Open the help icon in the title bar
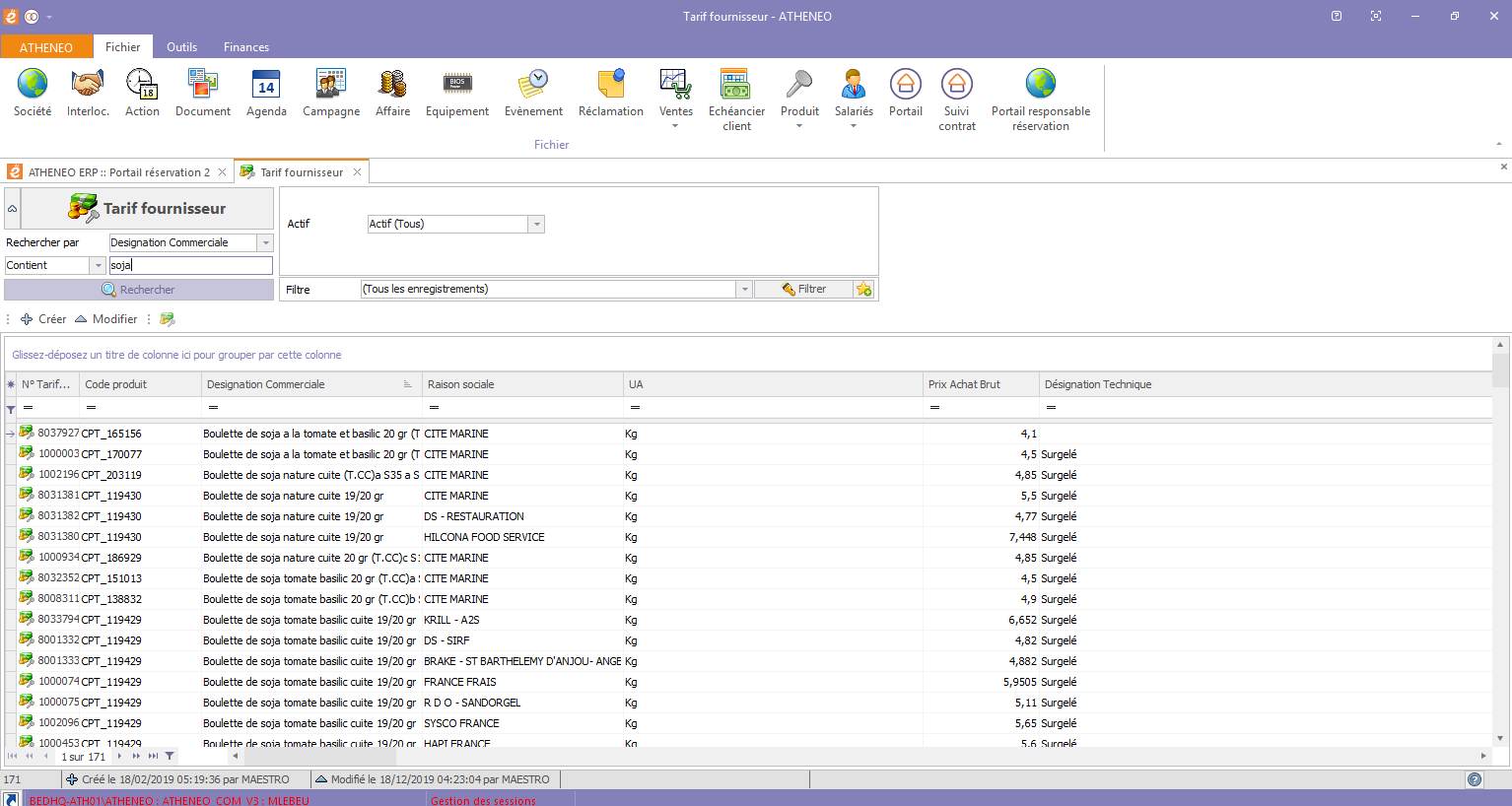 coord(1337,16)
